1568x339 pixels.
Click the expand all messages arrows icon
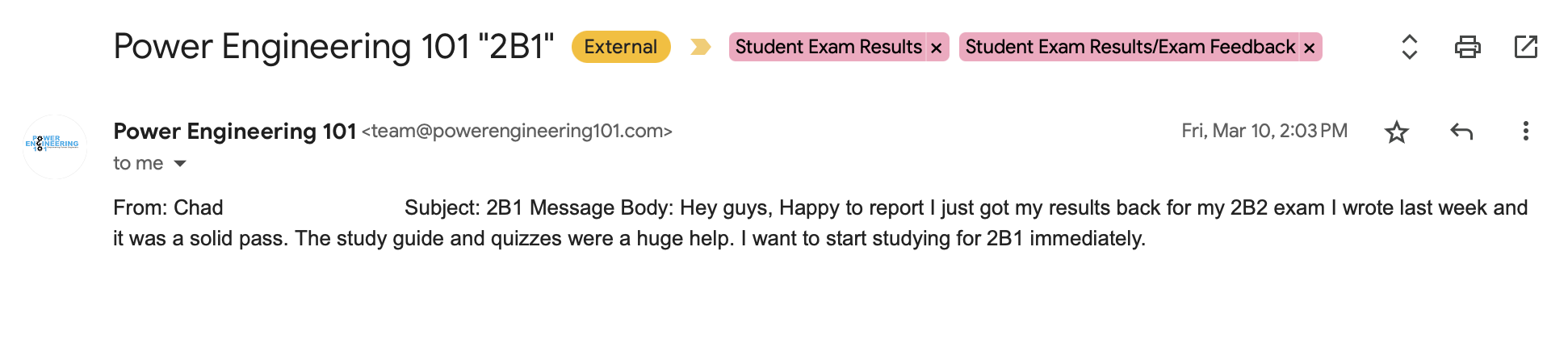(1409, 47)
